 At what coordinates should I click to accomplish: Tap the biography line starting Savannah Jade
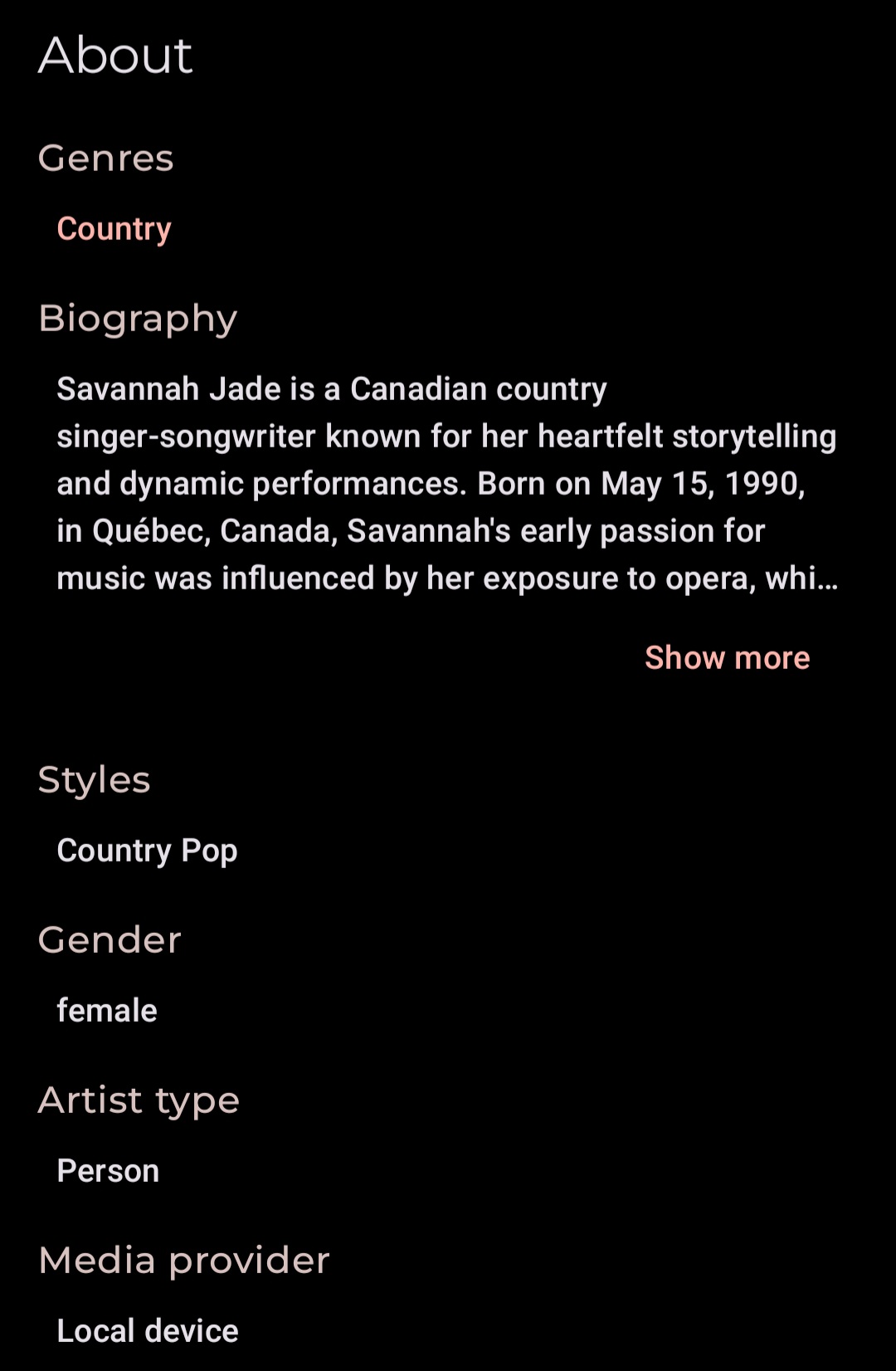(332, 389)
